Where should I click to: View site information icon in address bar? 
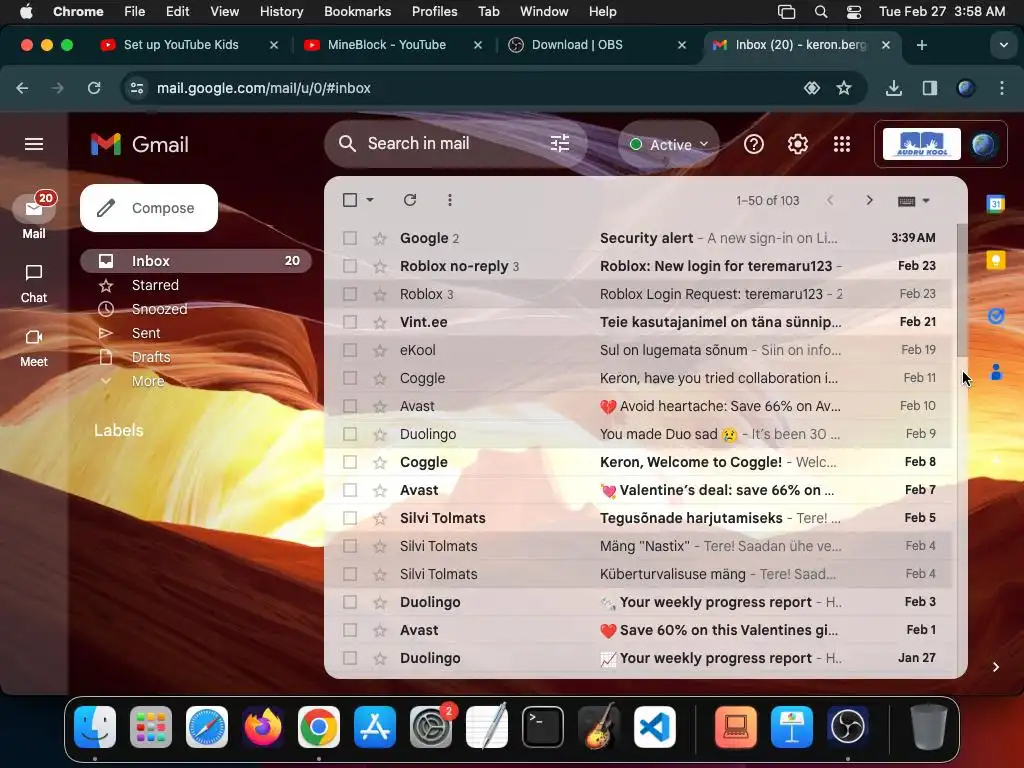(136, 88)
